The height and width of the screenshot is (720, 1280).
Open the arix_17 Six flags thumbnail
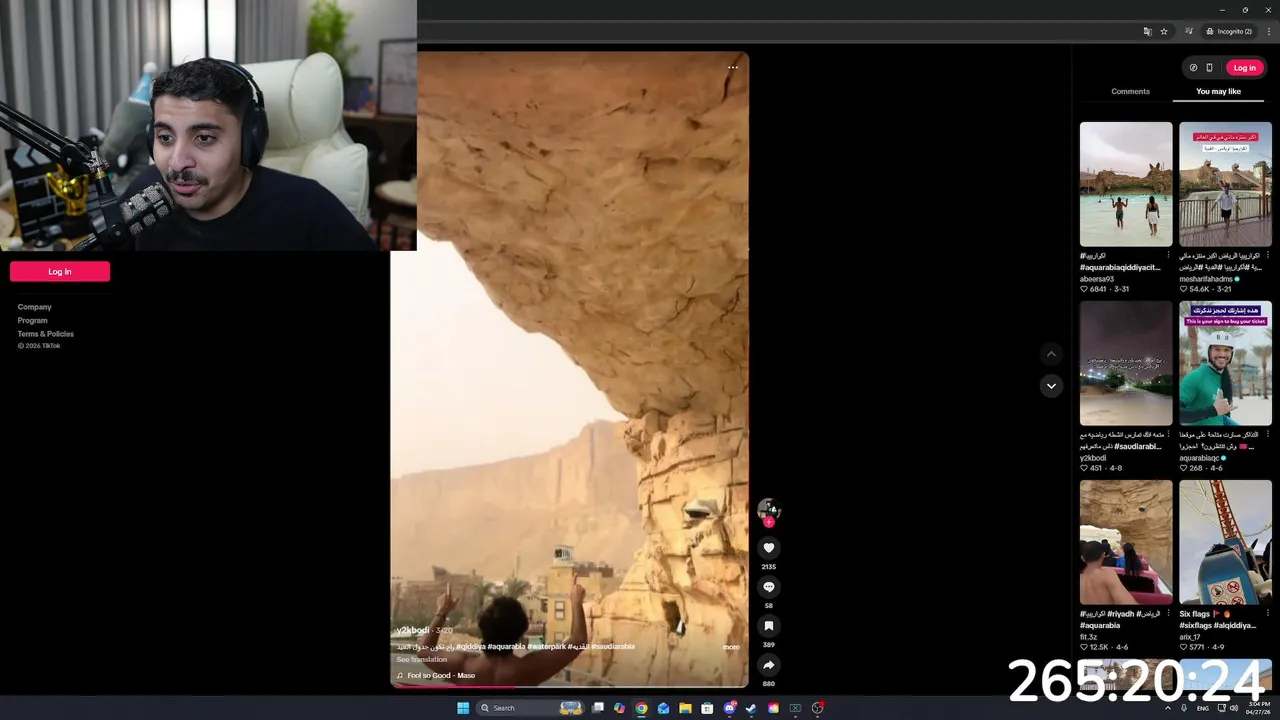point(1225,542)
